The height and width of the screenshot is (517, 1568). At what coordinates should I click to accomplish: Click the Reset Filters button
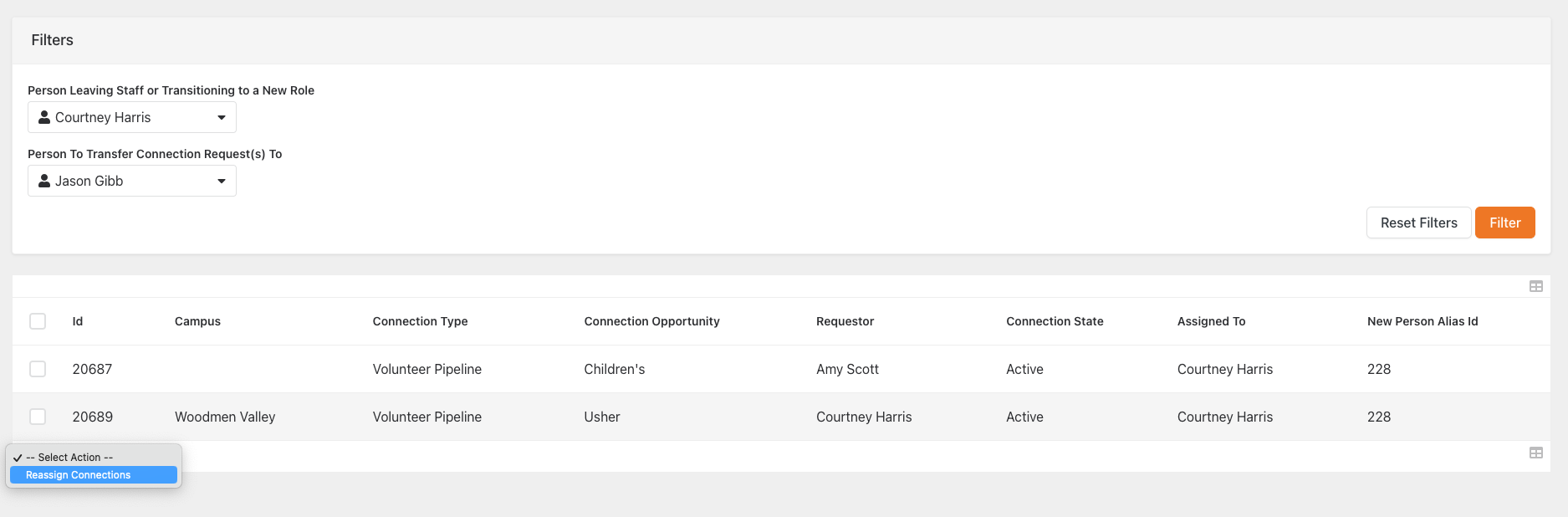click(1418, 223)
